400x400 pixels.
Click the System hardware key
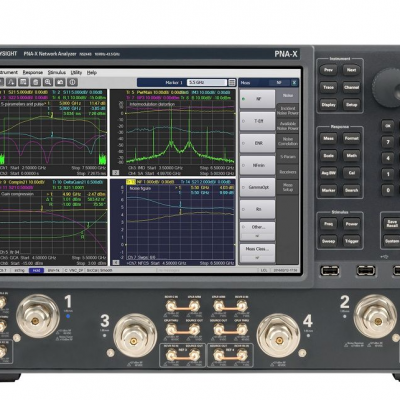[392, 241]
